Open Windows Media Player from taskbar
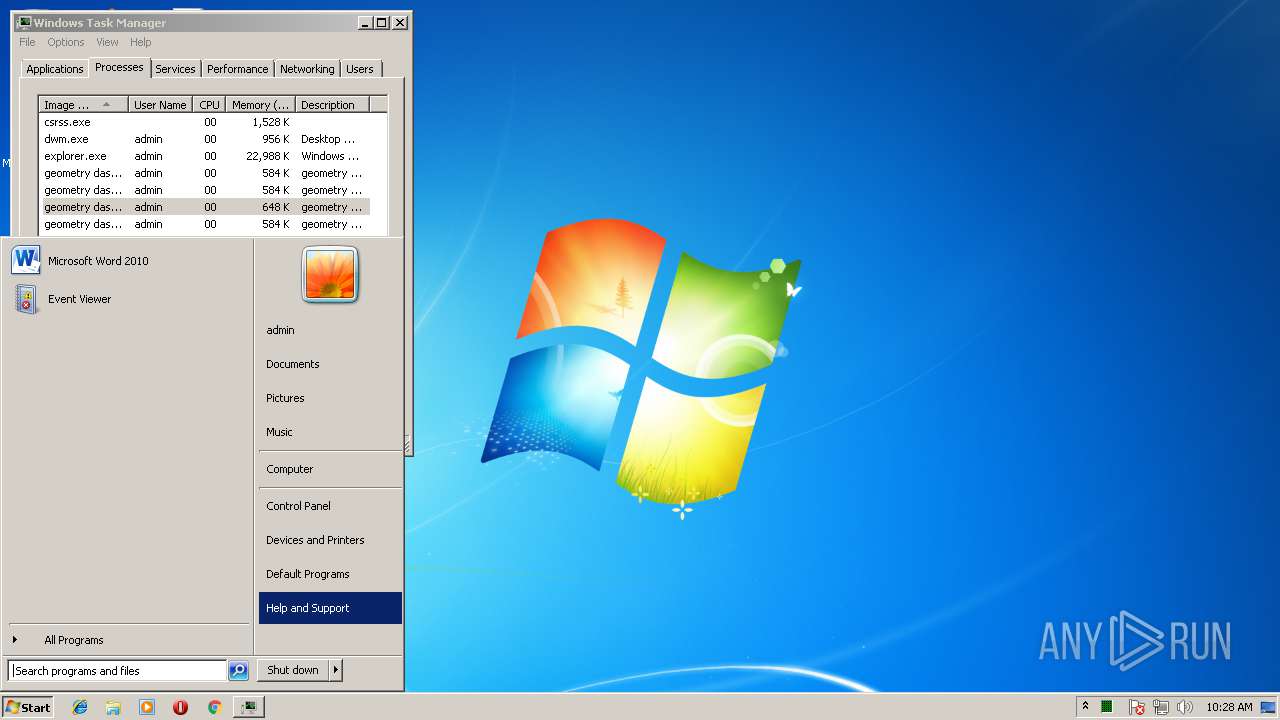 point(147,707)
